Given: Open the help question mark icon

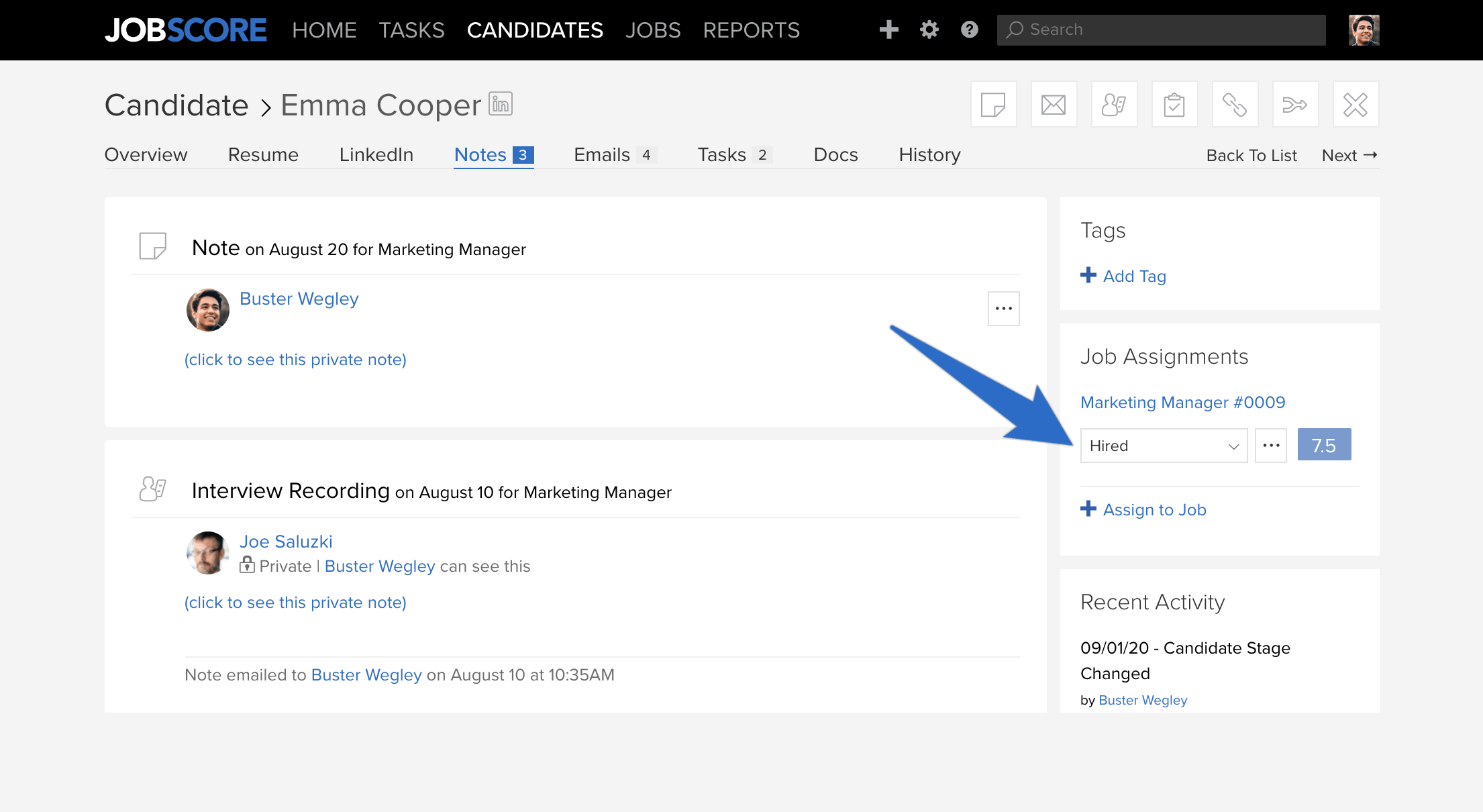Looking at the screenshot, I should 969,30.
